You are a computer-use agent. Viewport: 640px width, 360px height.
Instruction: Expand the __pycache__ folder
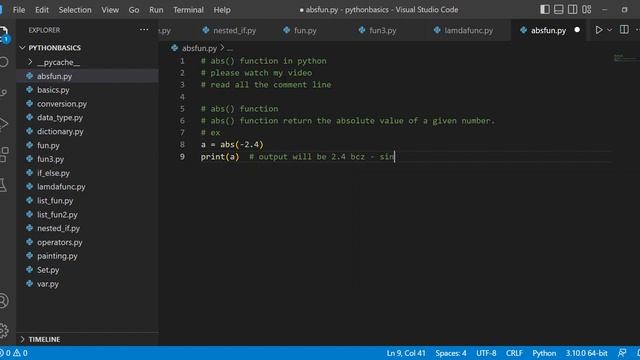click(x=58, y=62)
